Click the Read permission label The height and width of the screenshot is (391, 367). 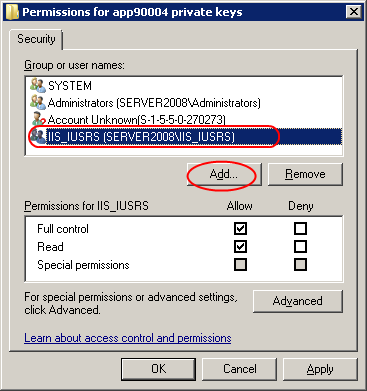click(x=50, y=247)
